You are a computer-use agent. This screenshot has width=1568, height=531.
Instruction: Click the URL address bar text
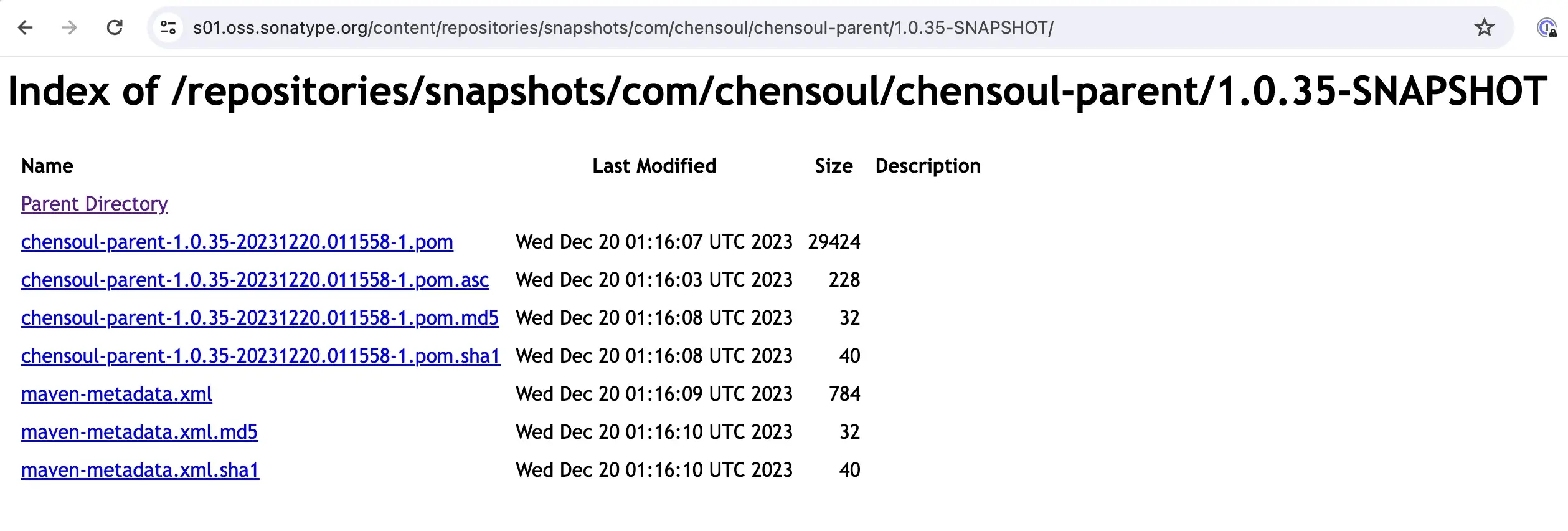(x=623, y=27)
